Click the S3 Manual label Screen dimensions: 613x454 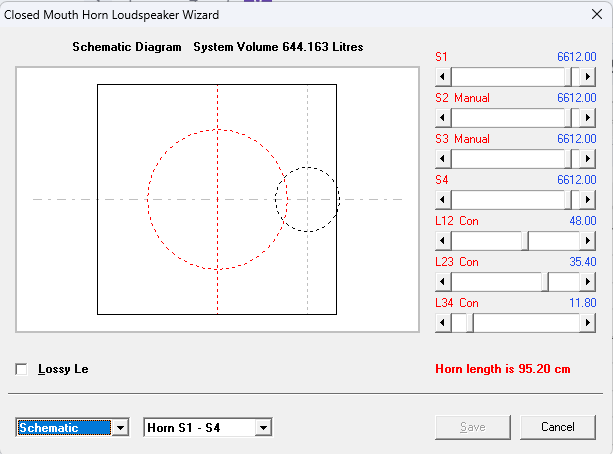click(462, 139)
